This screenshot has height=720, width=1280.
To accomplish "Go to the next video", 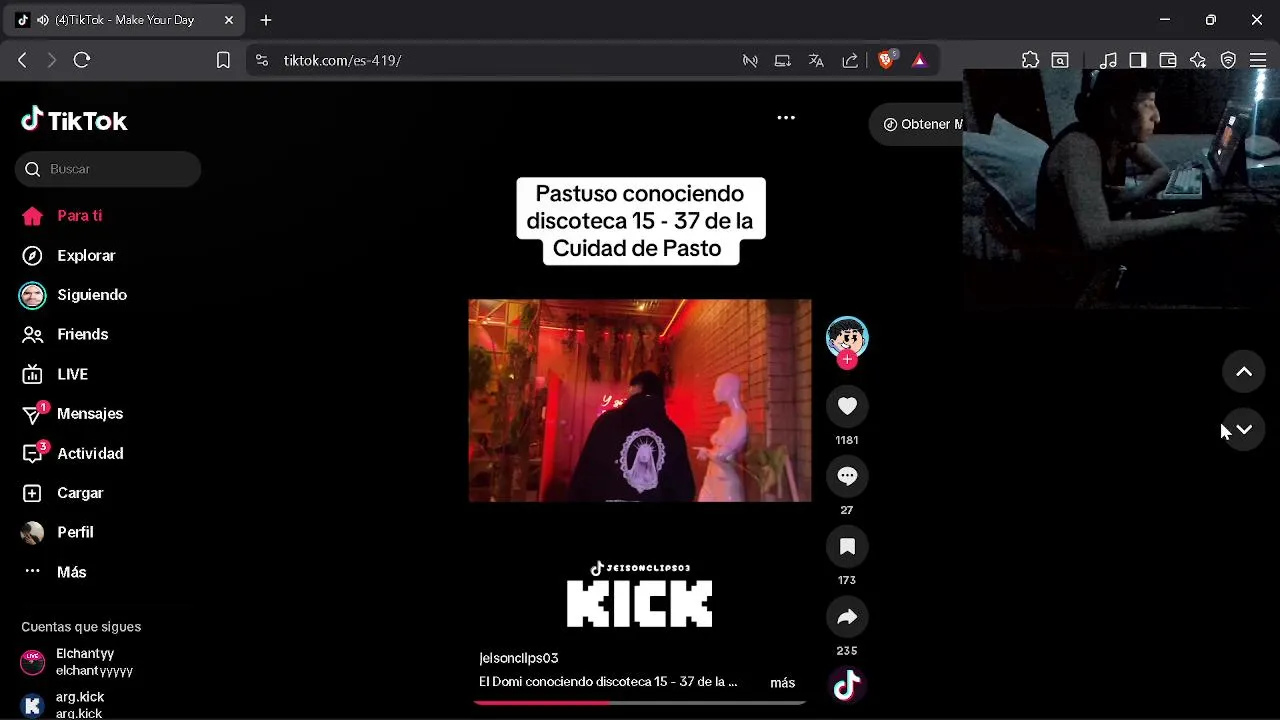I will pos(1244,430).
